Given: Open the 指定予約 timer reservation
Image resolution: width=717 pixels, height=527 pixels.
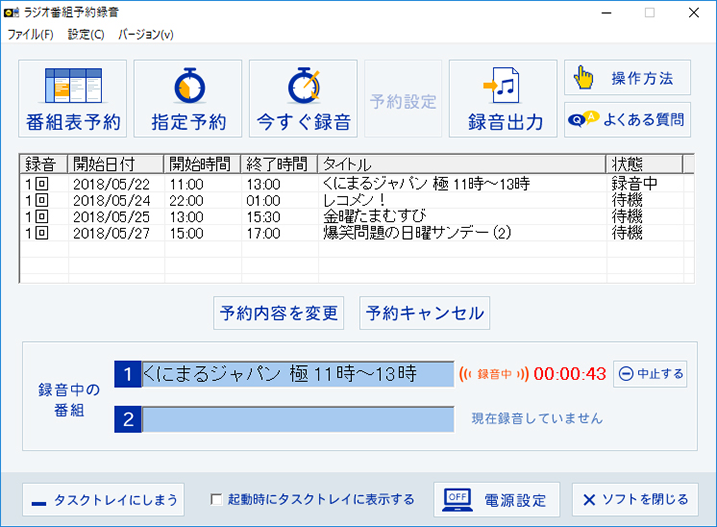Looking at the screenshot, I should coord(188,99).
